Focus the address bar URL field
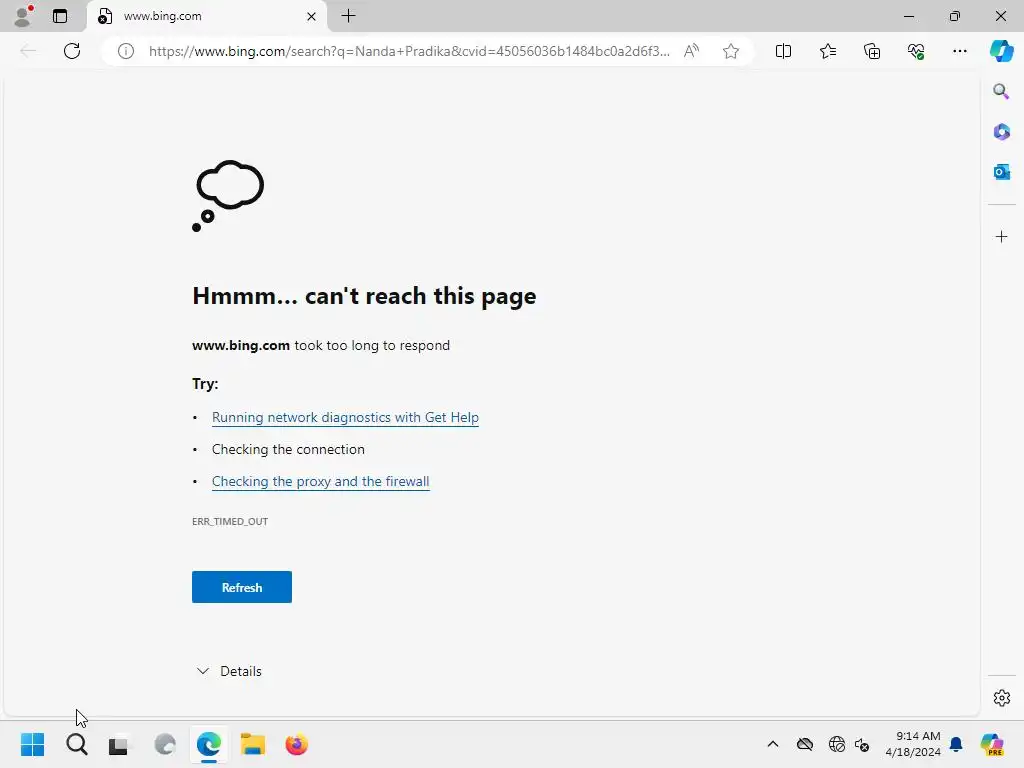This screenshot has width=1024, height=768. [x=409, y=51]
